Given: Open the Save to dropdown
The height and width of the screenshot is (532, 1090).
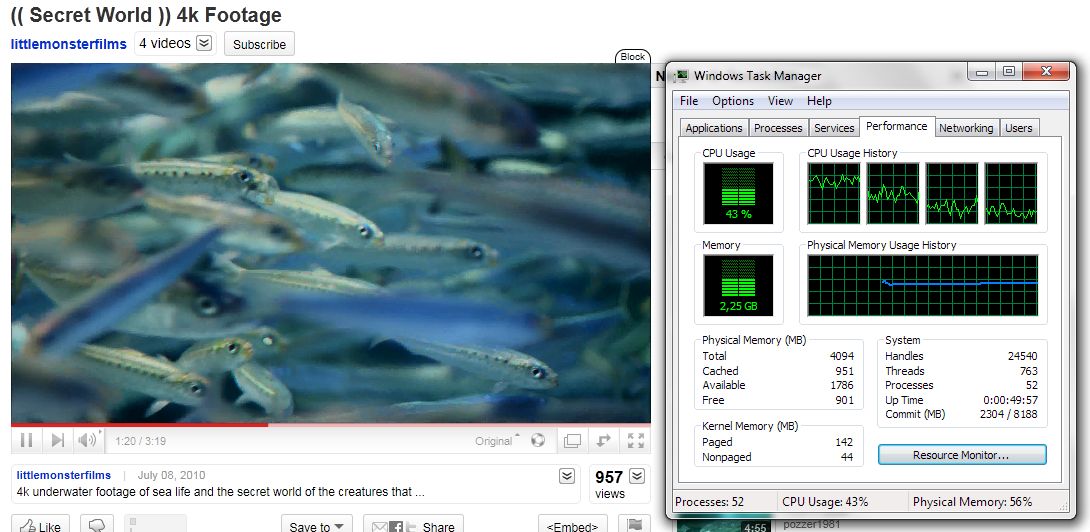Looking at the screenshot, I should click(x=319, y=526).
